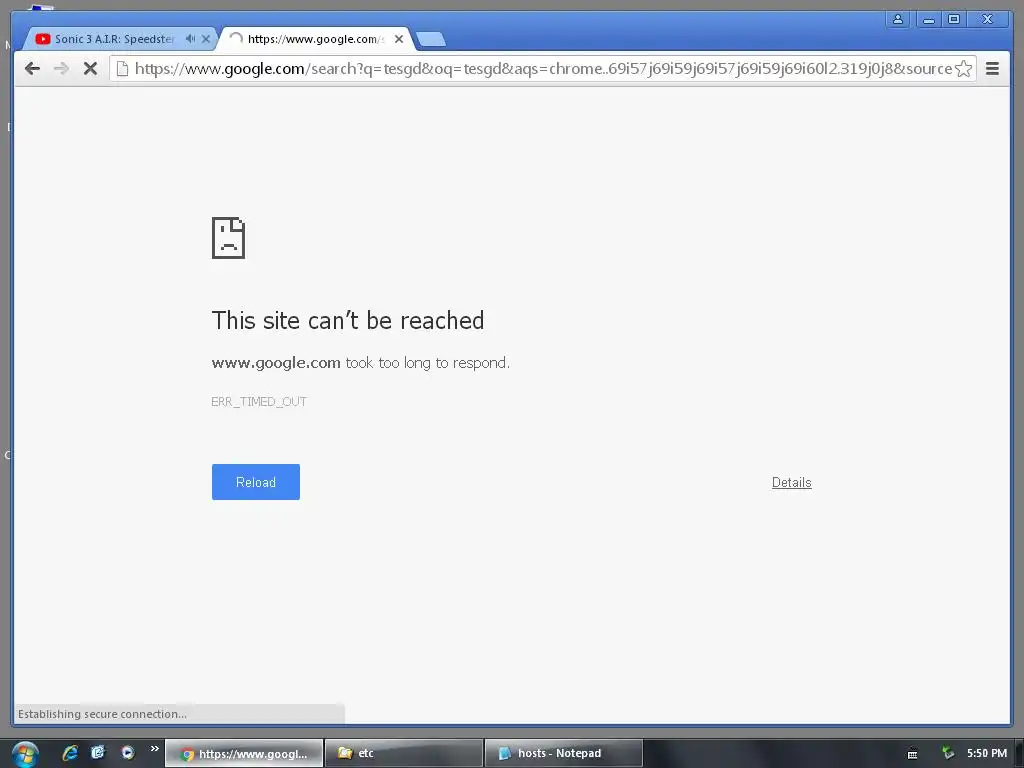Open the Windows Start menu
Image resolution: width=1024 pixels, height=768 pixels.
coord(25,754)
